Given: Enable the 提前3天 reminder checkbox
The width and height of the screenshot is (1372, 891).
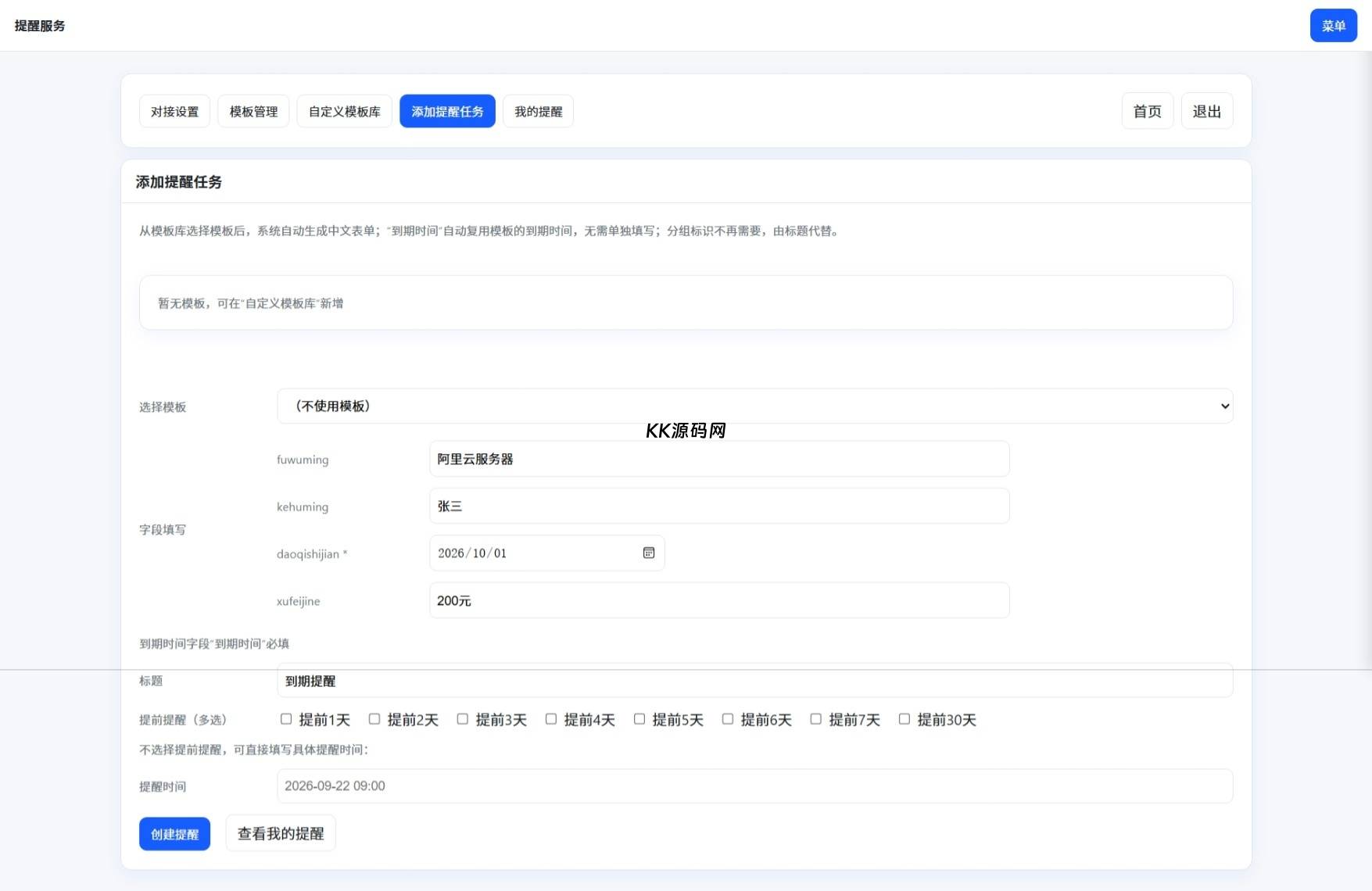Looking at the screenshot, I should pos(463,719).
